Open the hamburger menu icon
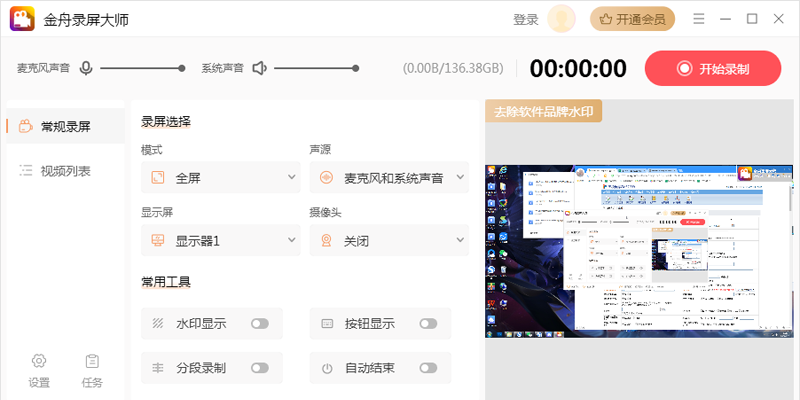This screenshot has width=800, height=400. (699, 19)
